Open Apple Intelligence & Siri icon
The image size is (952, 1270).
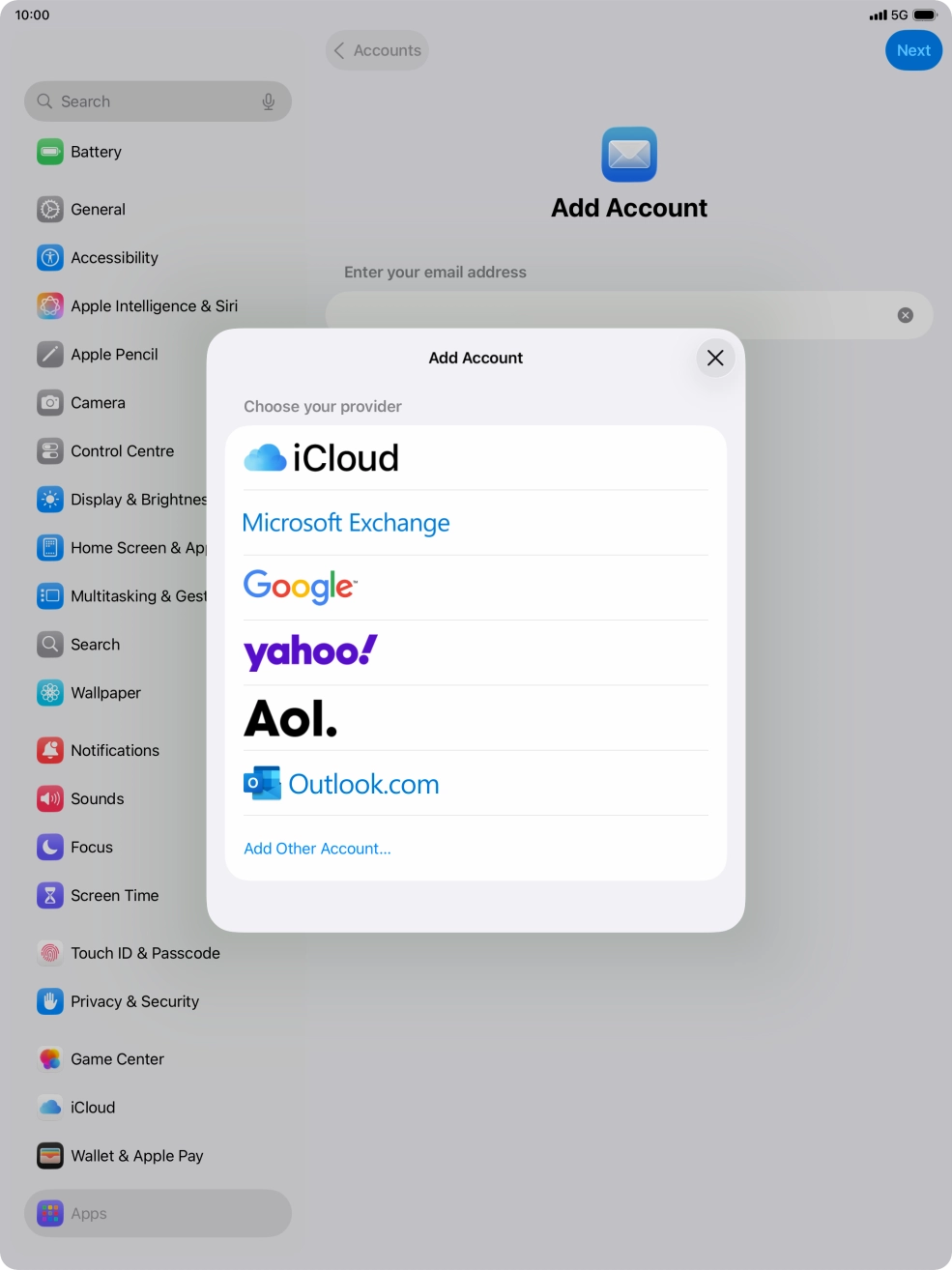pos(50,306)
